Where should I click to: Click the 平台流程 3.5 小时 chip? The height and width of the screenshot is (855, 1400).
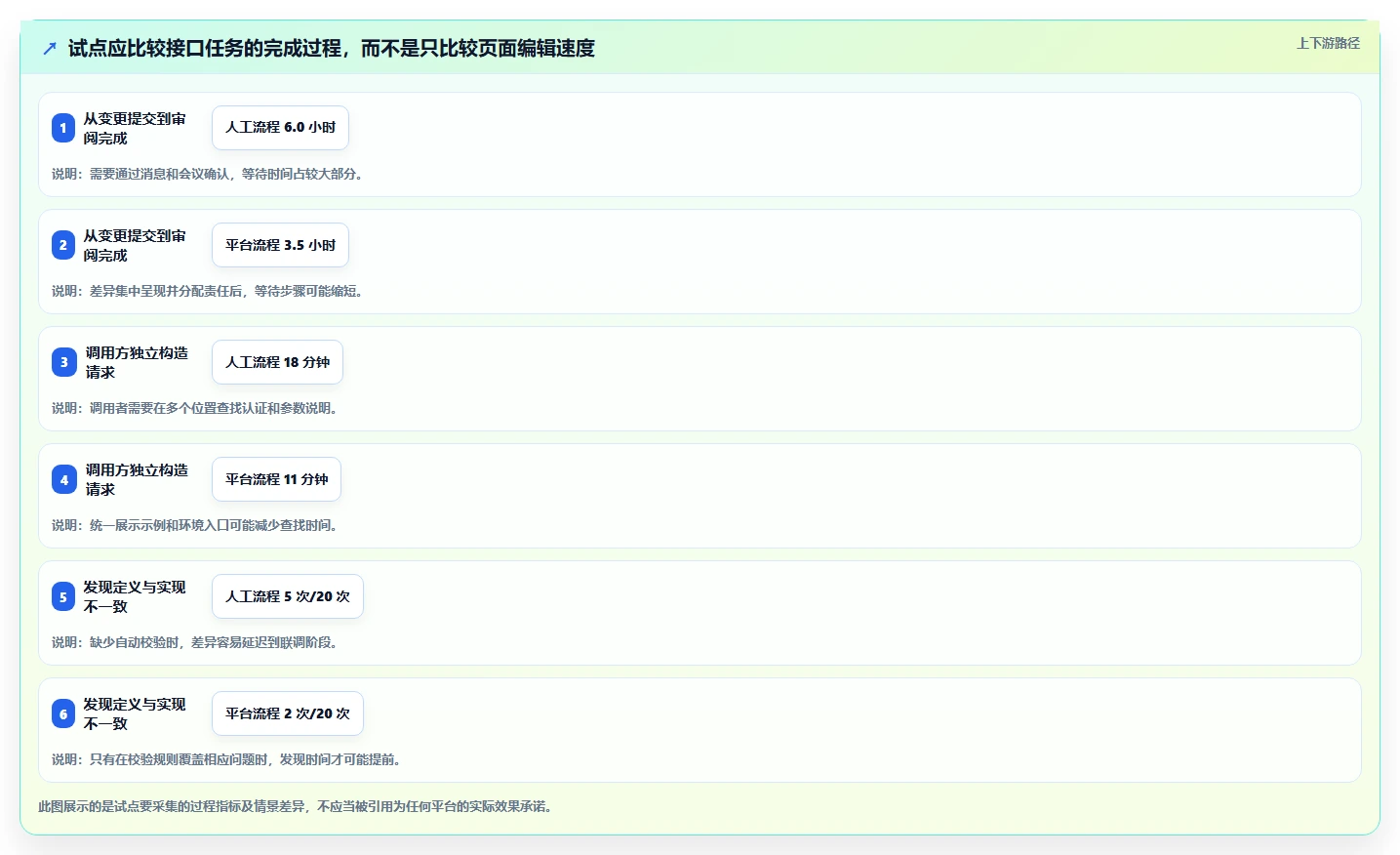click(x=280, y=245)
